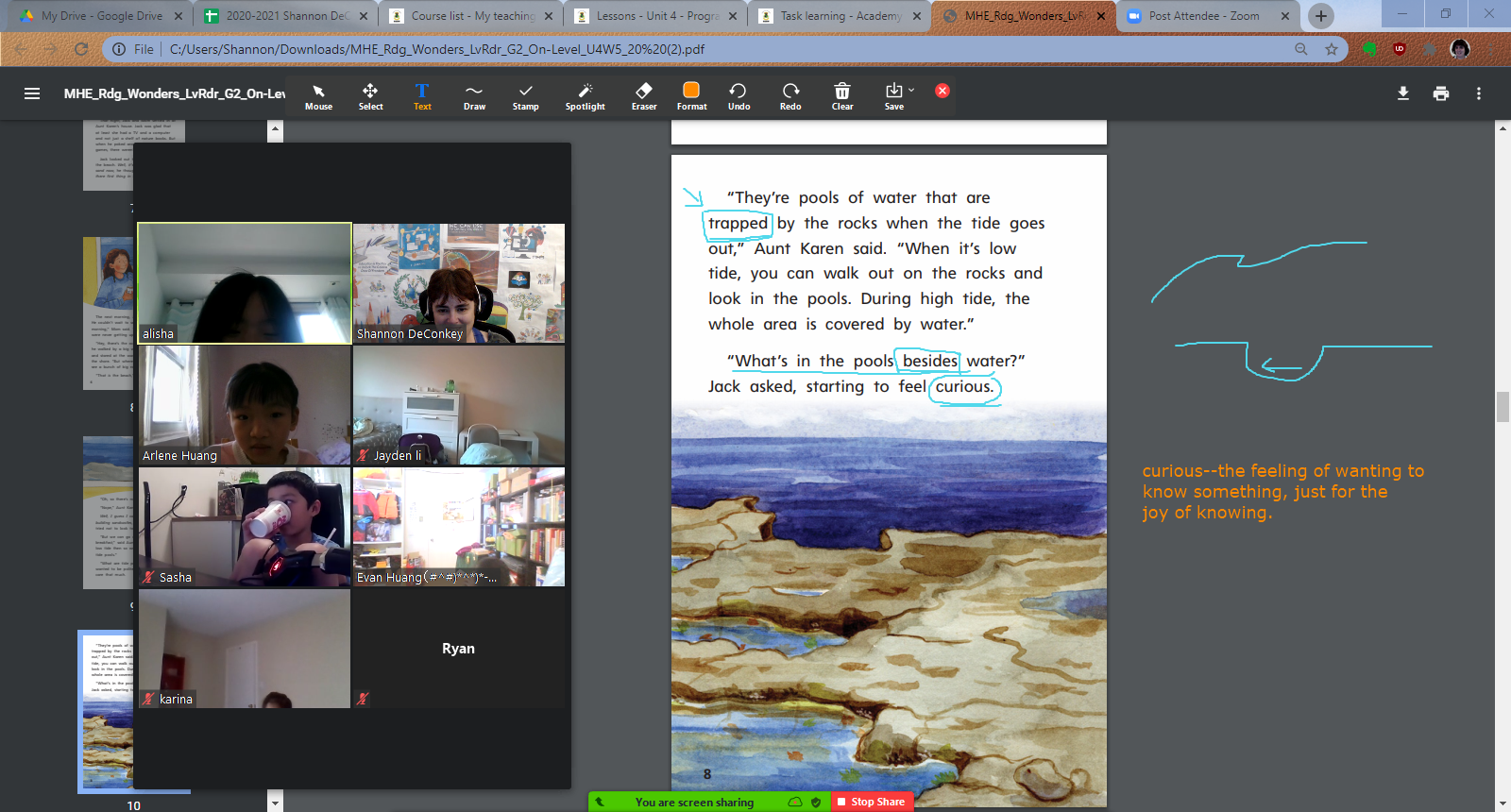Screen dimensions: 1511x812
Task: Click the PDF page vertical scrollbar handle
Action: (1503, 407)
